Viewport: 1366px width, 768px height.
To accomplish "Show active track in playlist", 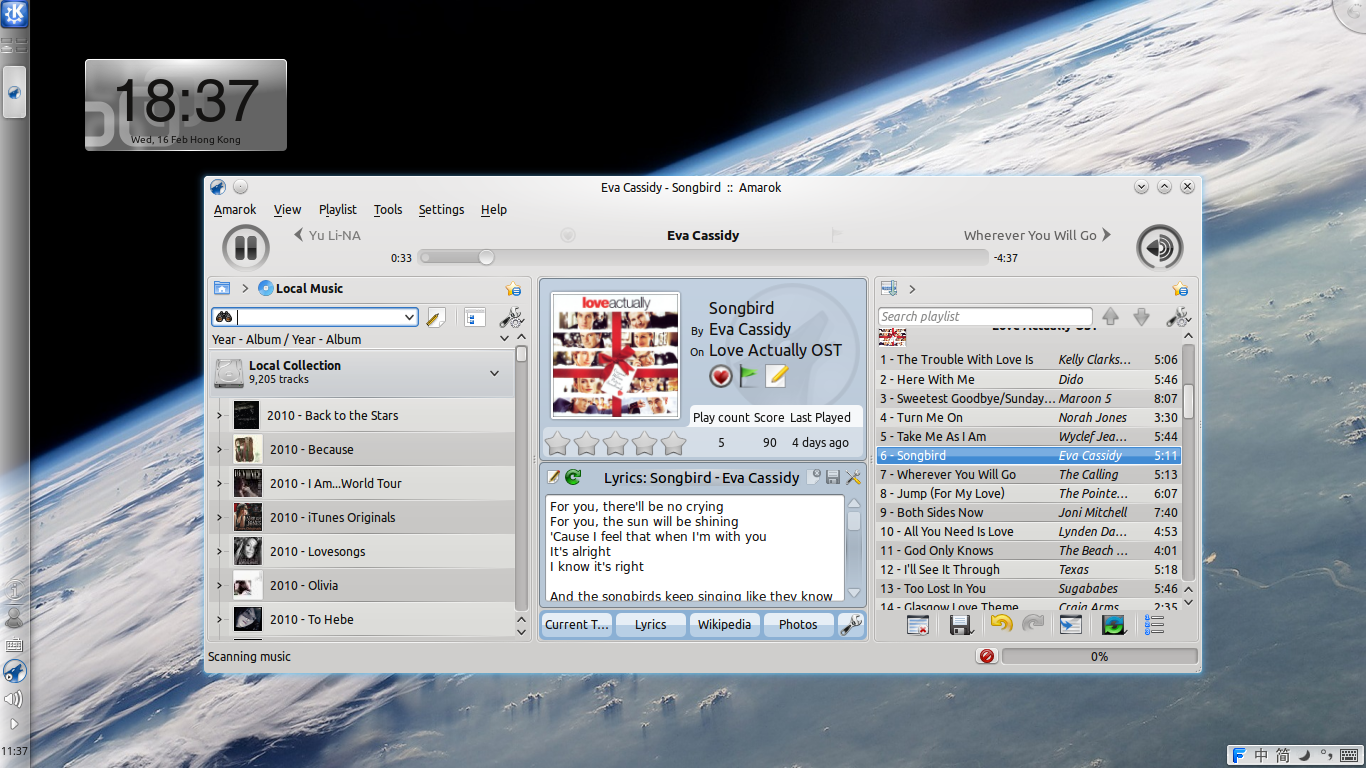I will pos(1070,625).
